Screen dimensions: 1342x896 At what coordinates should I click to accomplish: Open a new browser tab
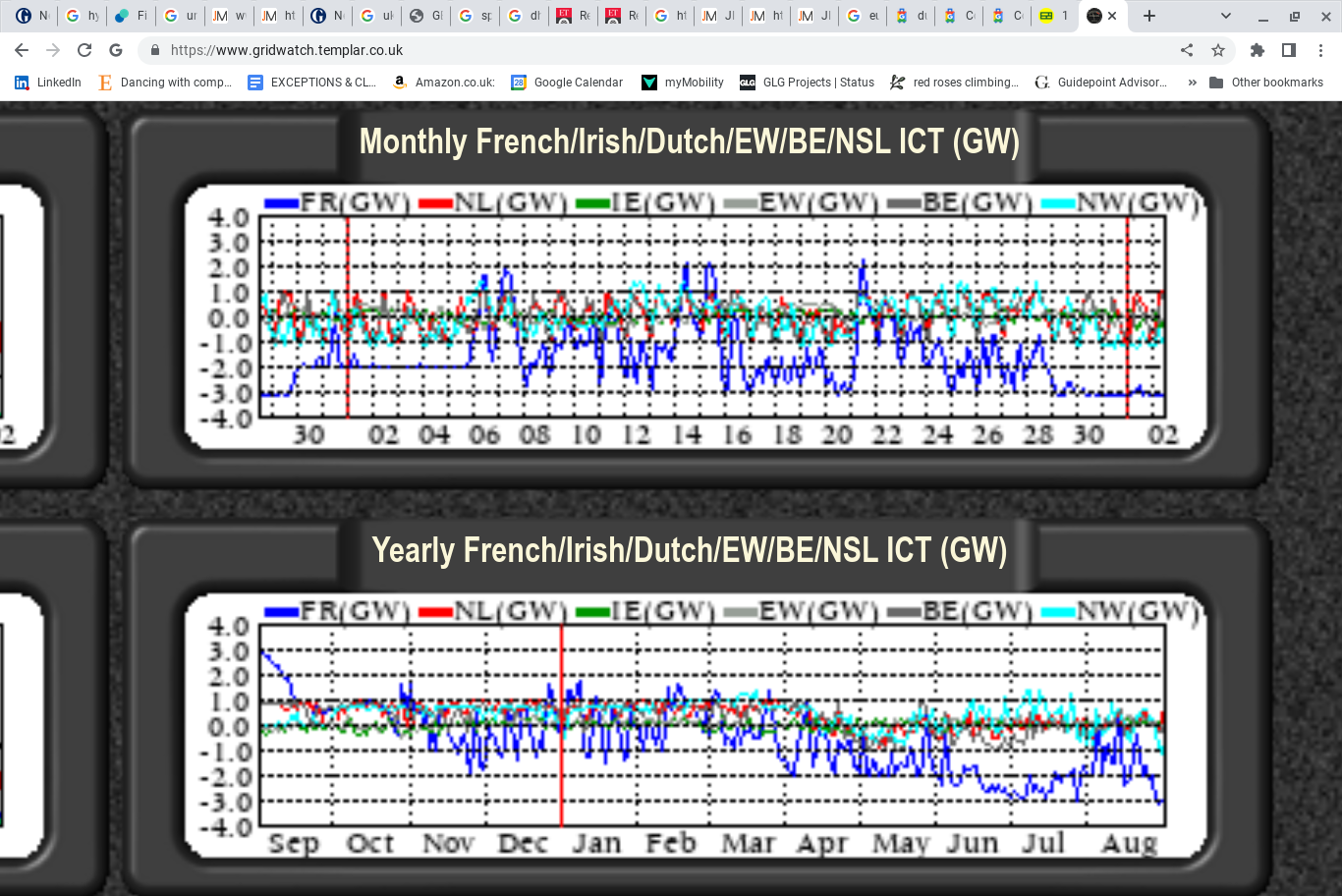tap(1149, 16)
